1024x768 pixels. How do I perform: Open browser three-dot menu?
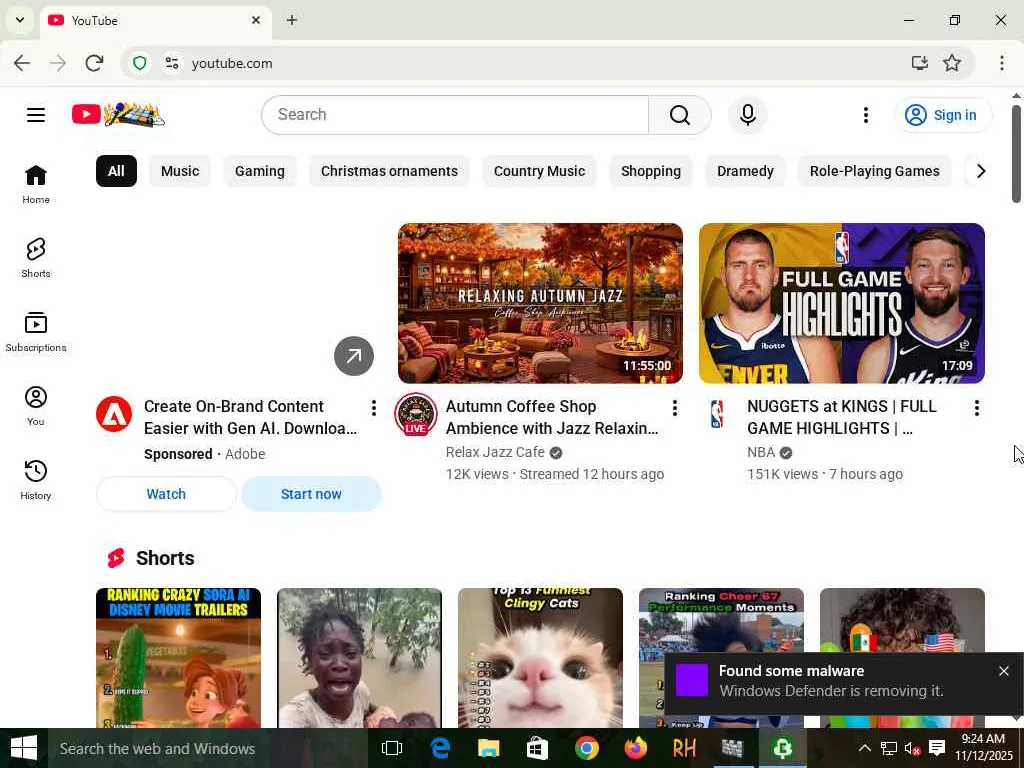pos(1002,63)
